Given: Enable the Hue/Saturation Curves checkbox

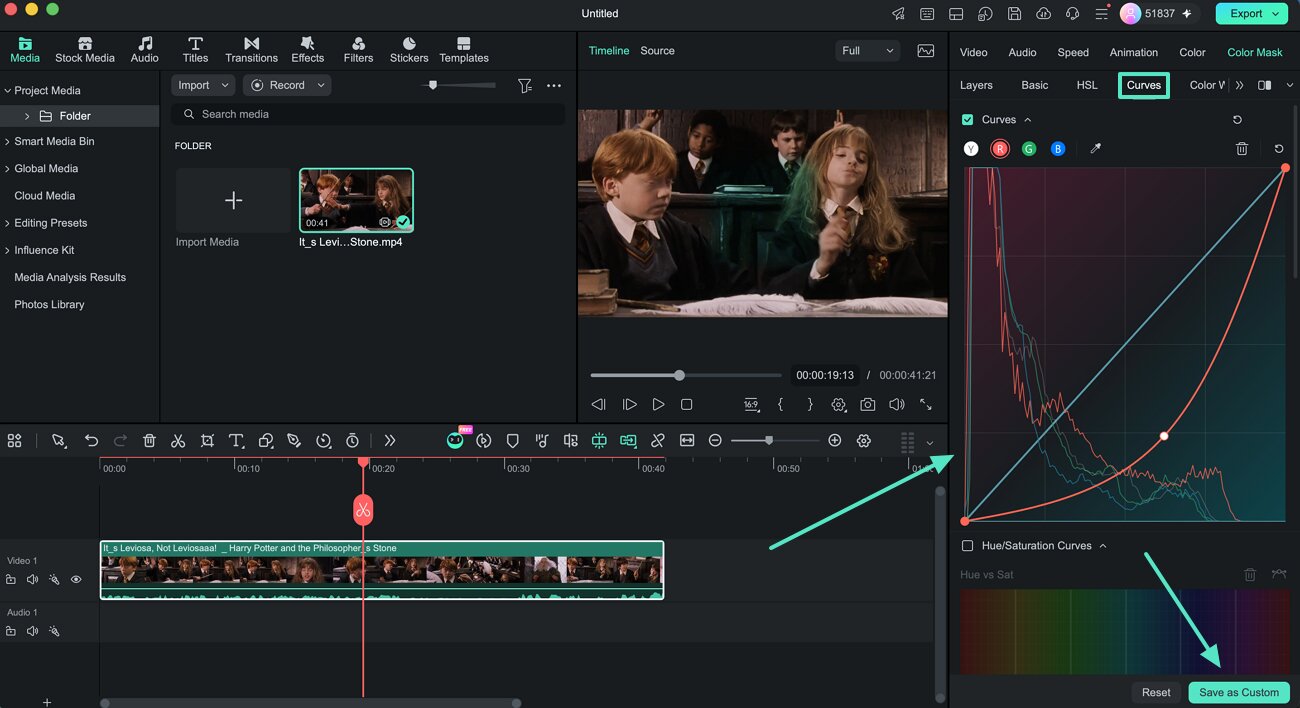Looking at the screenshot, I should (967, 546).
